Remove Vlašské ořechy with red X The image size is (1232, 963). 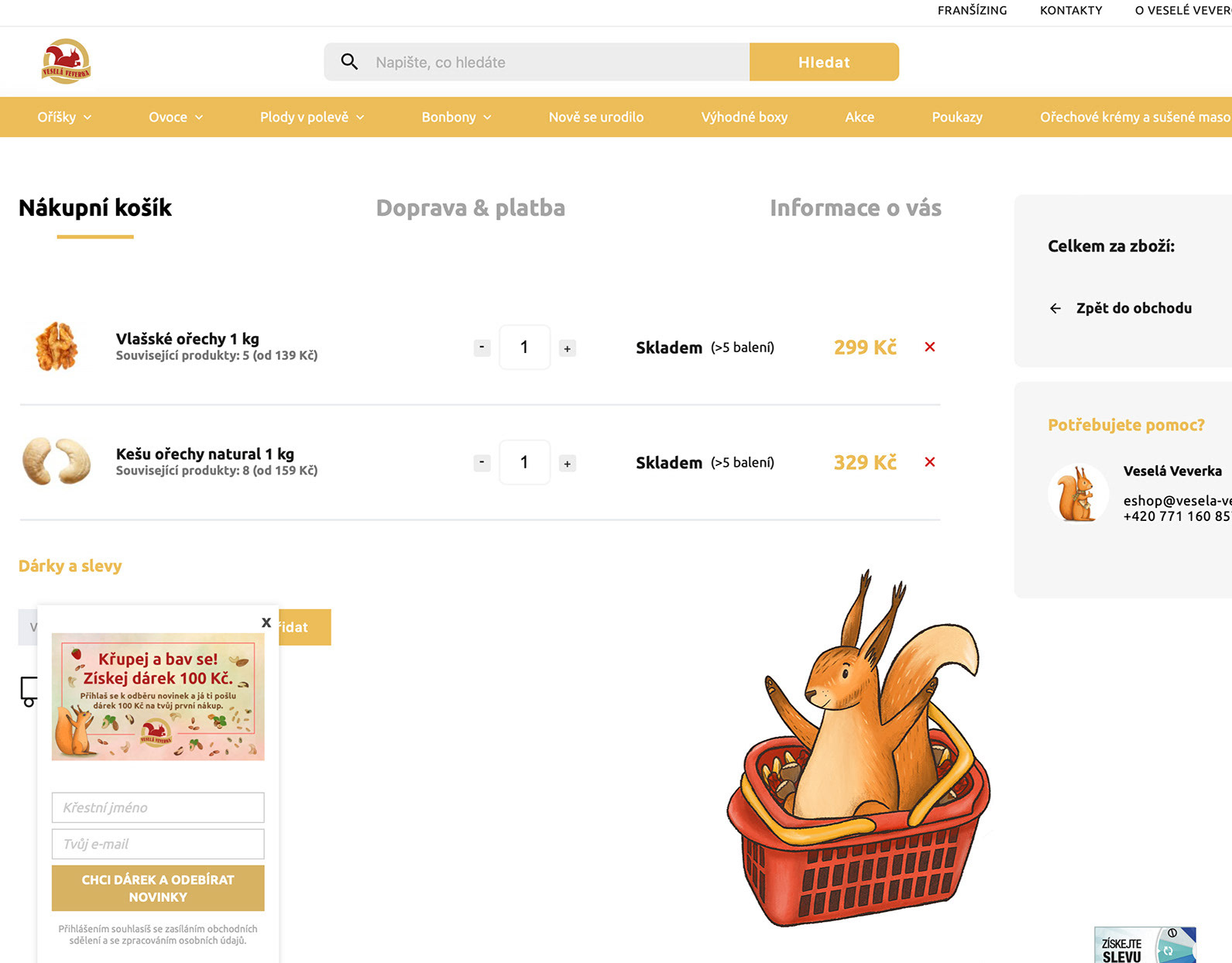pos(930,347)
